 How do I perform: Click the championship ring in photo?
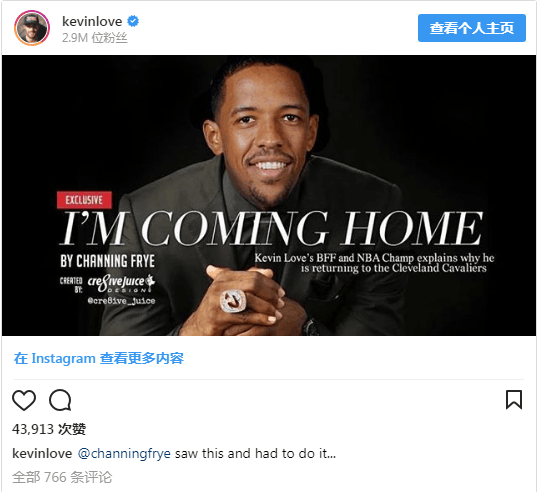click(x=233, y=301)
